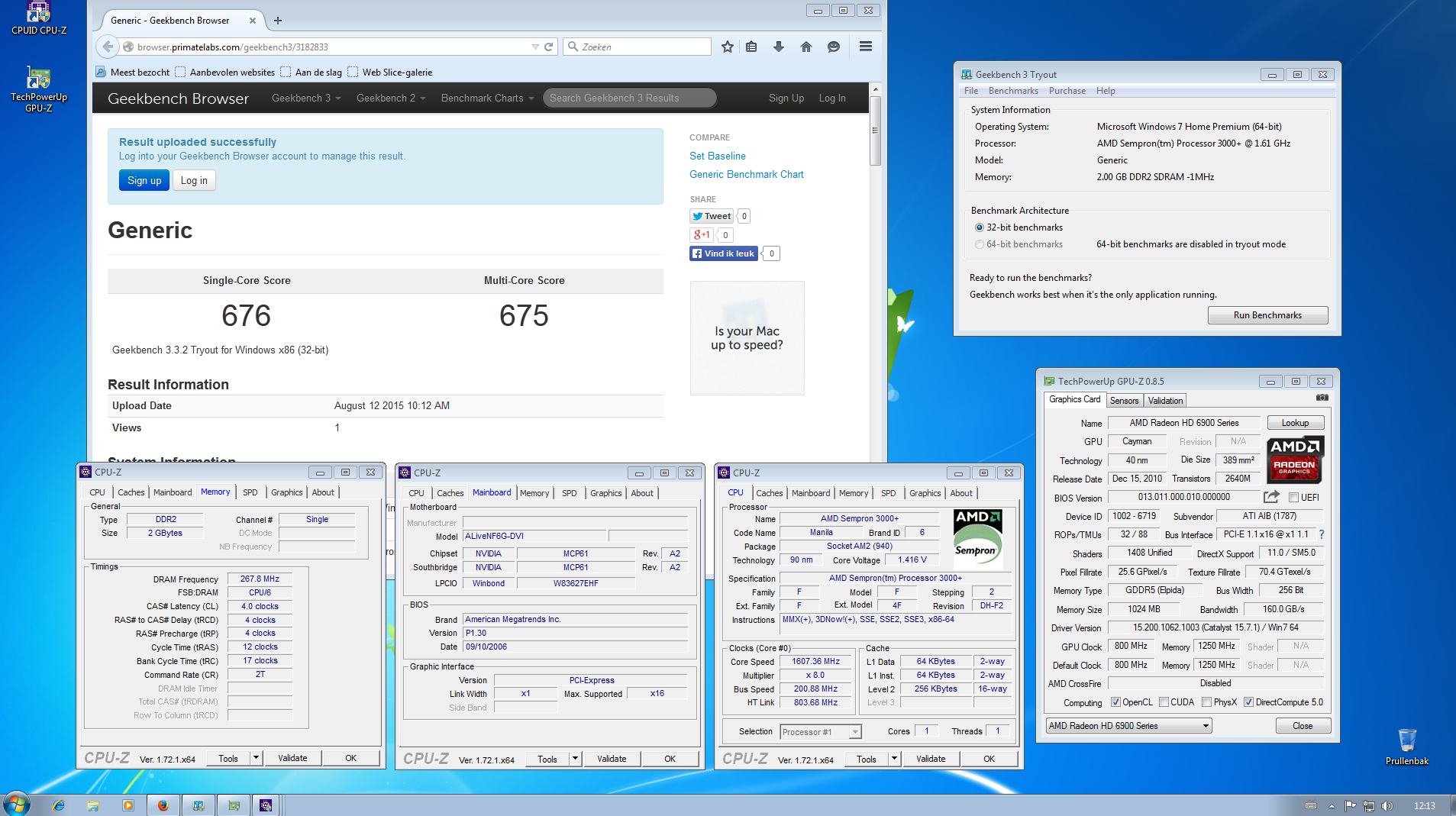Click the BIOS save/share arrow icon in GPU-Z
The height and width of the screenshot is (816, 1456).
click(1271, 497)
